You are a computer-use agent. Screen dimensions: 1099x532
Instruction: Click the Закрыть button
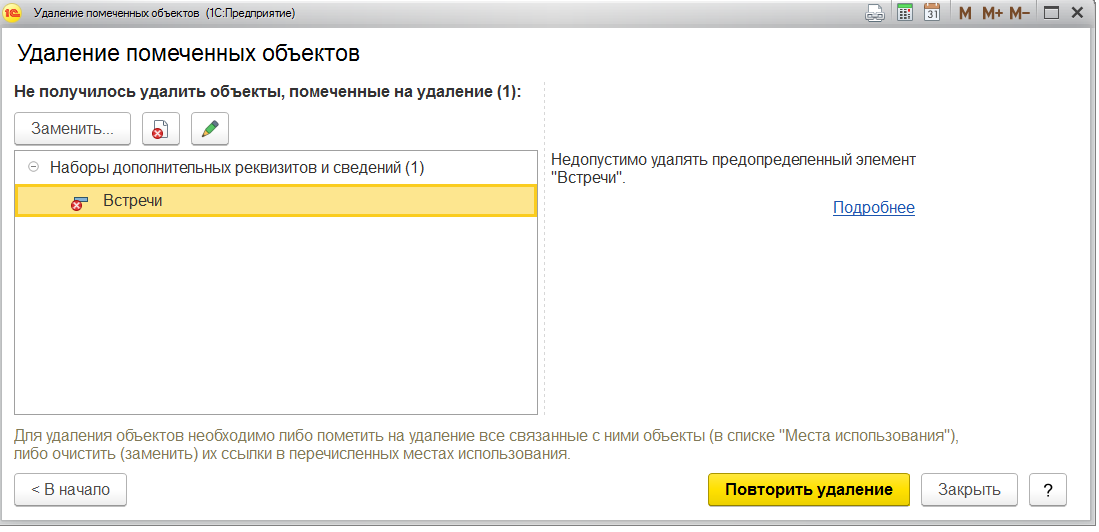[969, 489]
